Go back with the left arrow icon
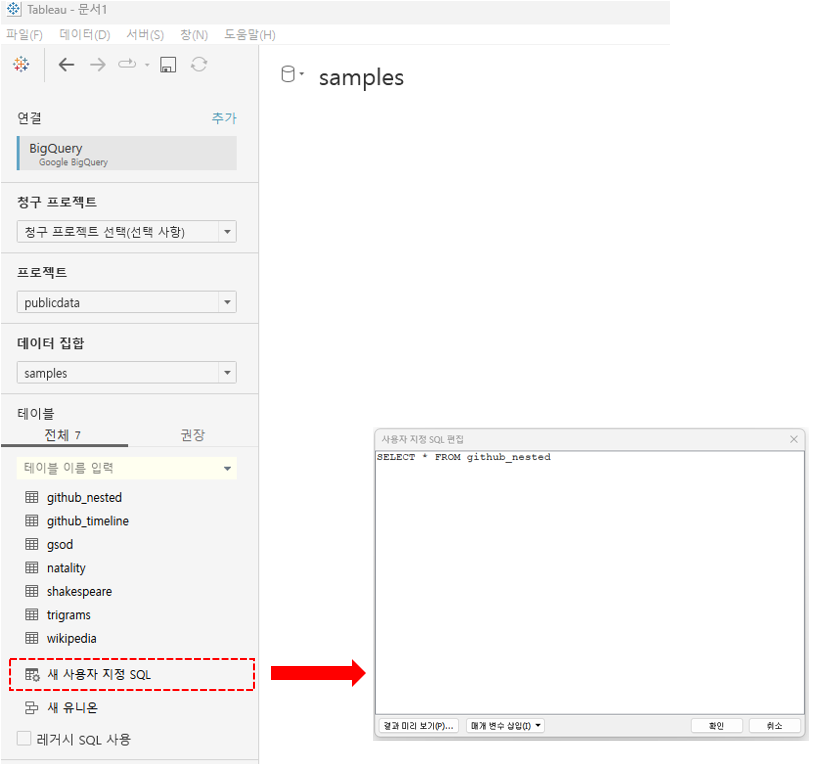Image resolution: width=815 pixels, height=764 pixels. [66, 64]
